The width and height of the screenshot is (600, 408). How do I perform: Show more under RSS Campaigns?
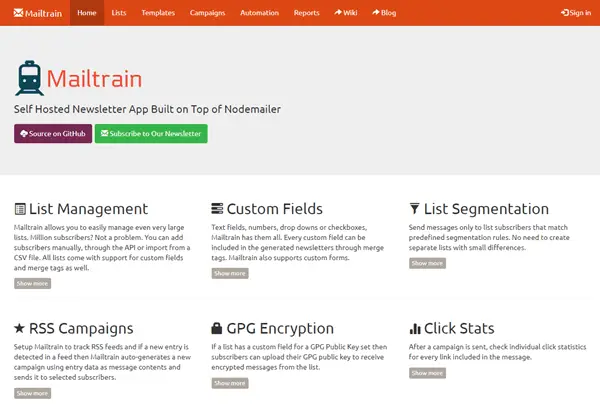tap(33, 393)
